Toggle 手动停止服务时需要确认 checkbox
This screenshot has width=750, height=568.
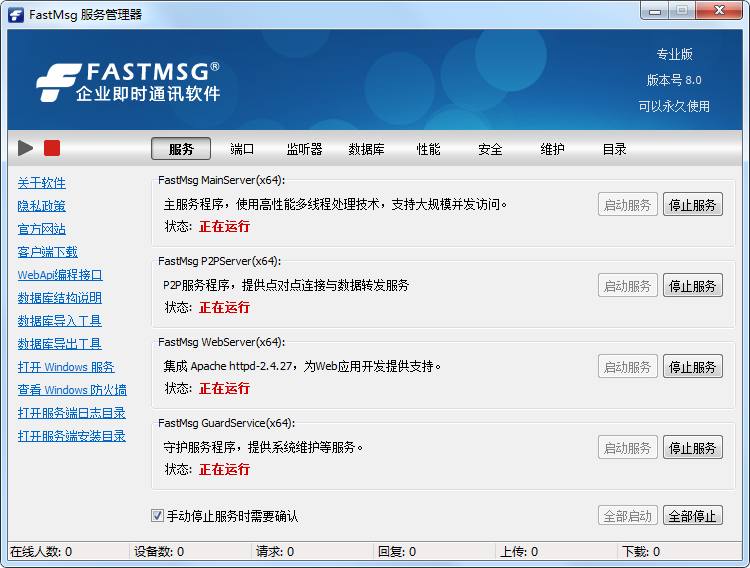[157, 515]
